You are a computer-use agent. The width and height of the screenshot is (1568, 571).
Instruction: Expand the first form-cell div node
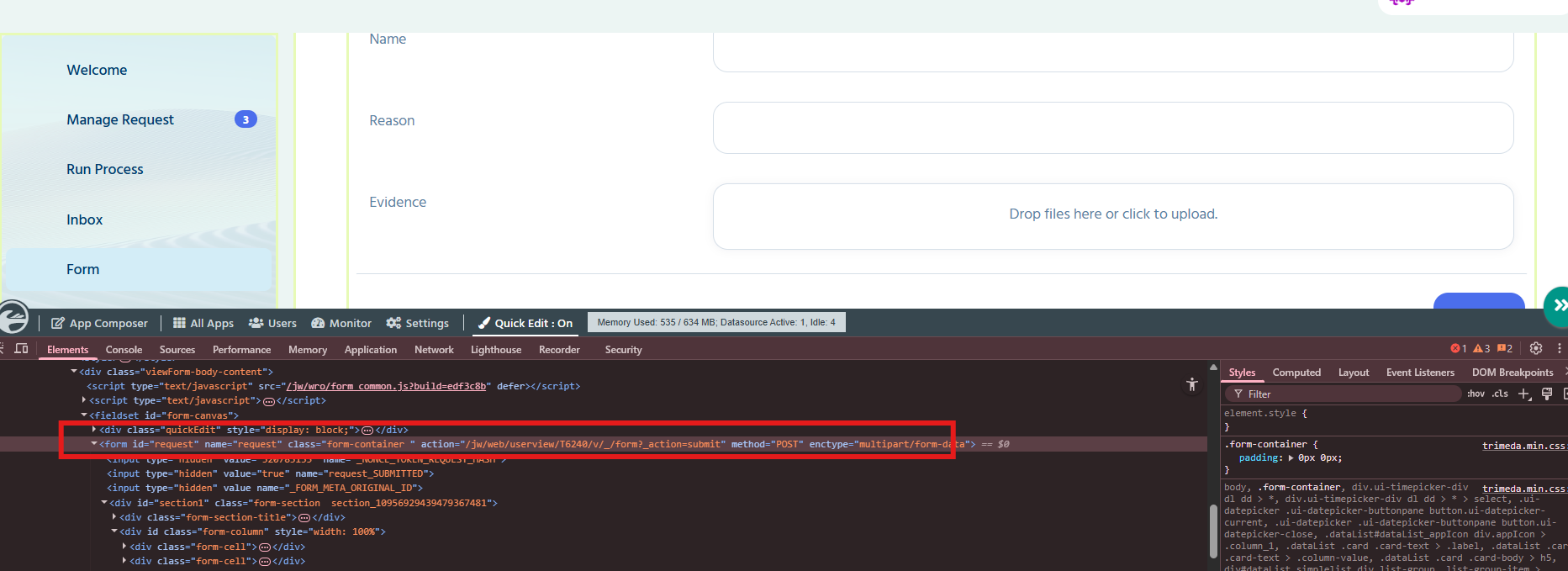coord(124,546)
